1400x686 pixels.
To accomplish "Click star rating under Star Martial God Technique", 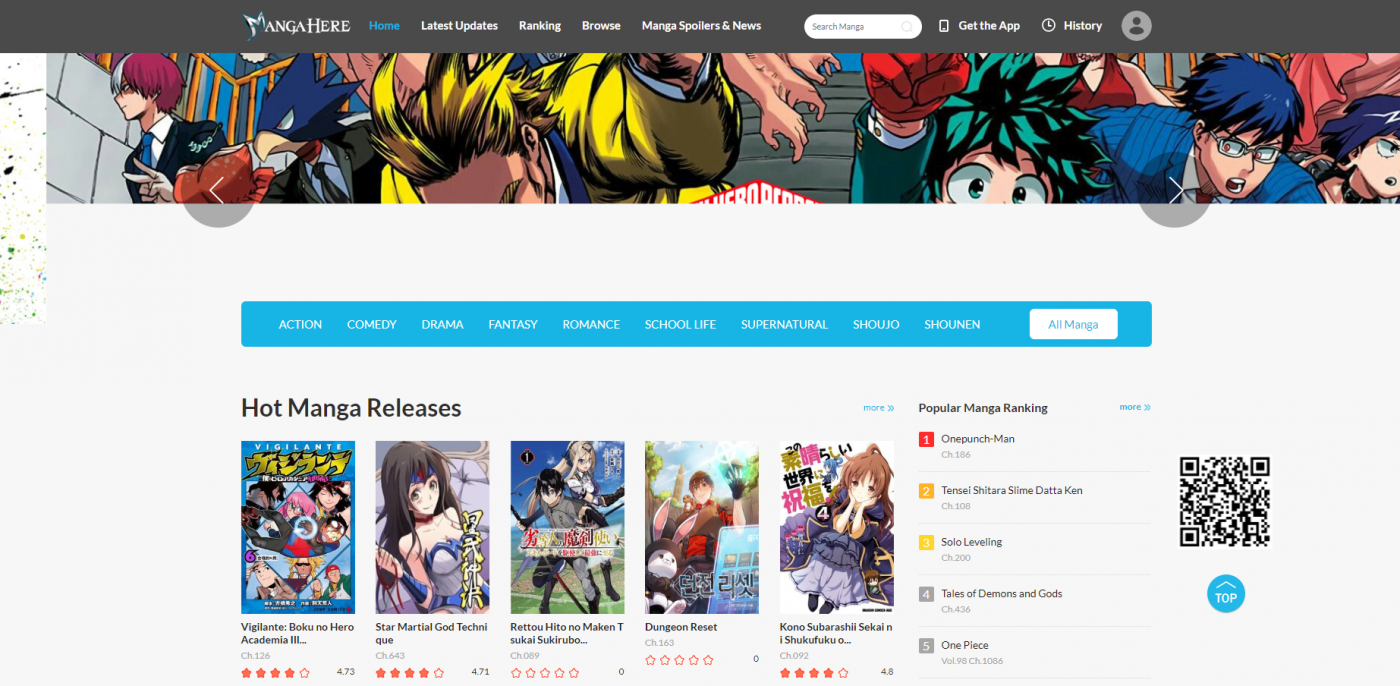I will [410, 673].
